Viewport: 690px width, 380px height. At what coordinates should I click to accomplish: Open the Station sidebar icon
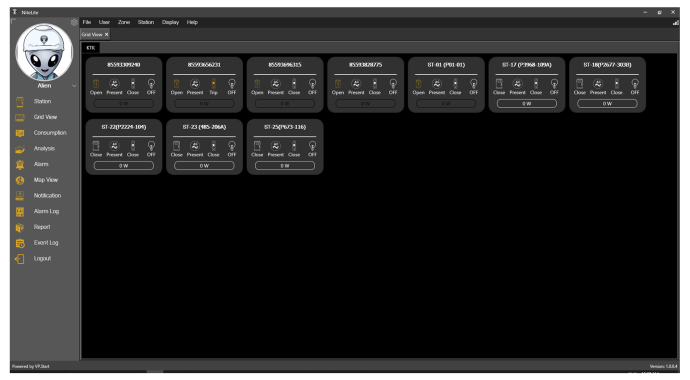tap(20, 102)
